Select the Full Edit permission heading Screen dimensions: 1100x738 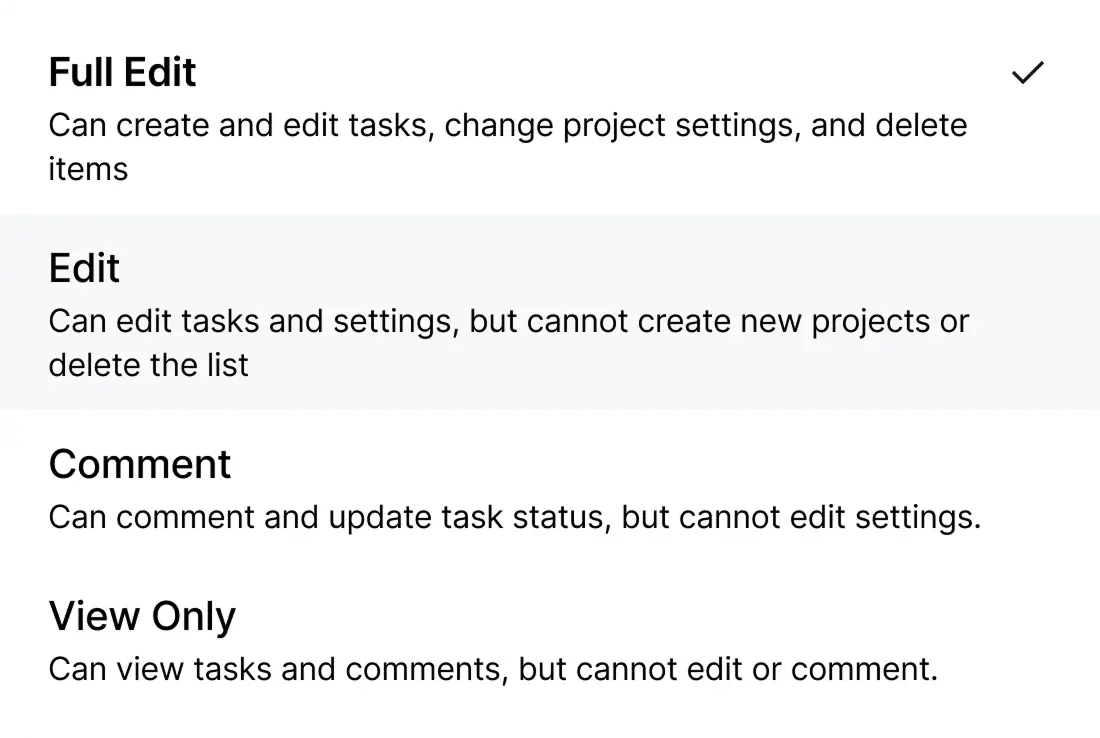122,73
